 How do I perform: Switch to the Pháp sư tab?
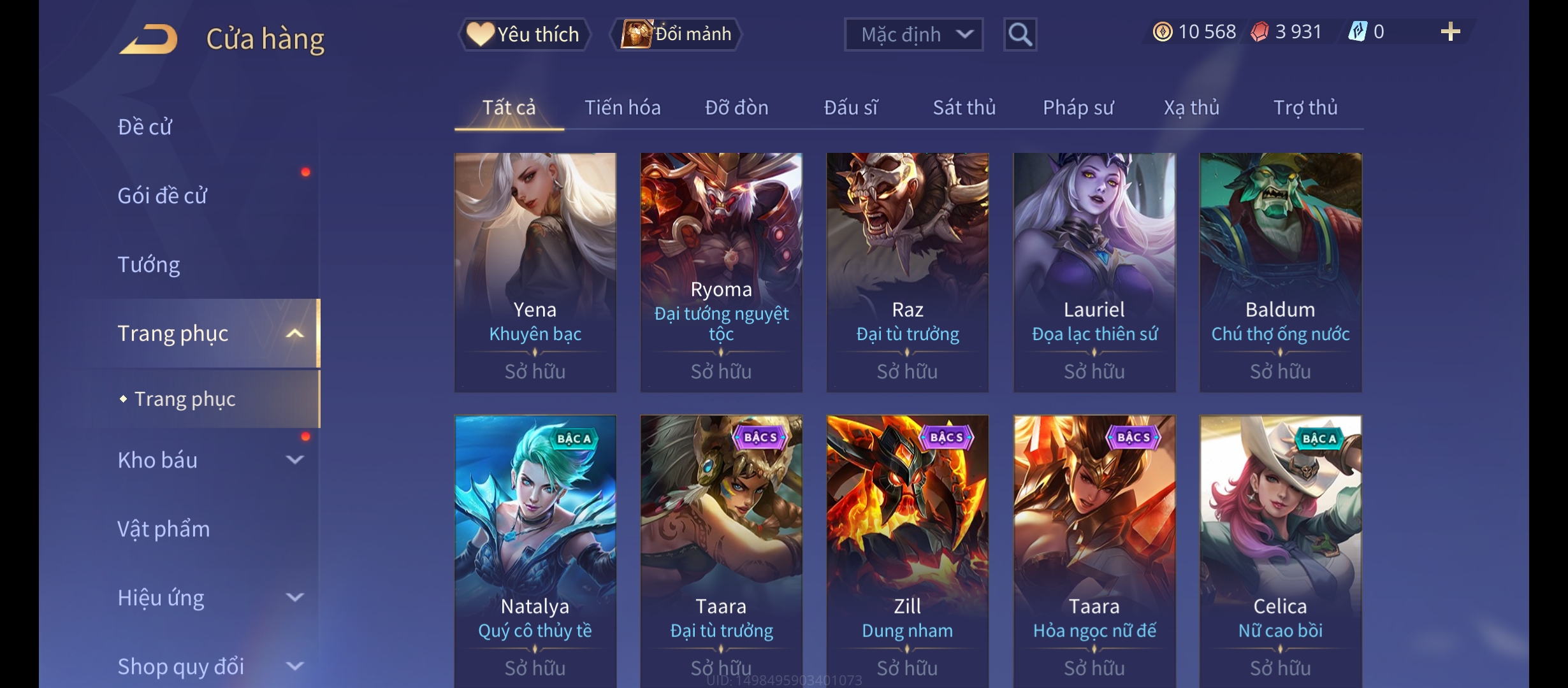tap(1078, 108)
